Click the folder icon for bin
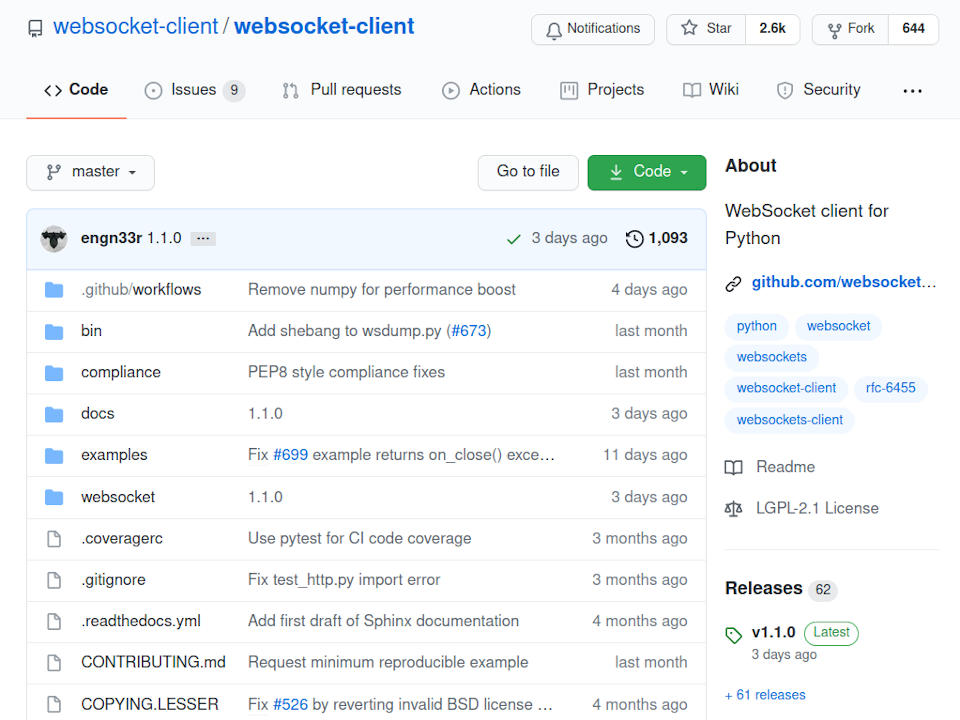 pyautogui.click(x=54, y=331)
